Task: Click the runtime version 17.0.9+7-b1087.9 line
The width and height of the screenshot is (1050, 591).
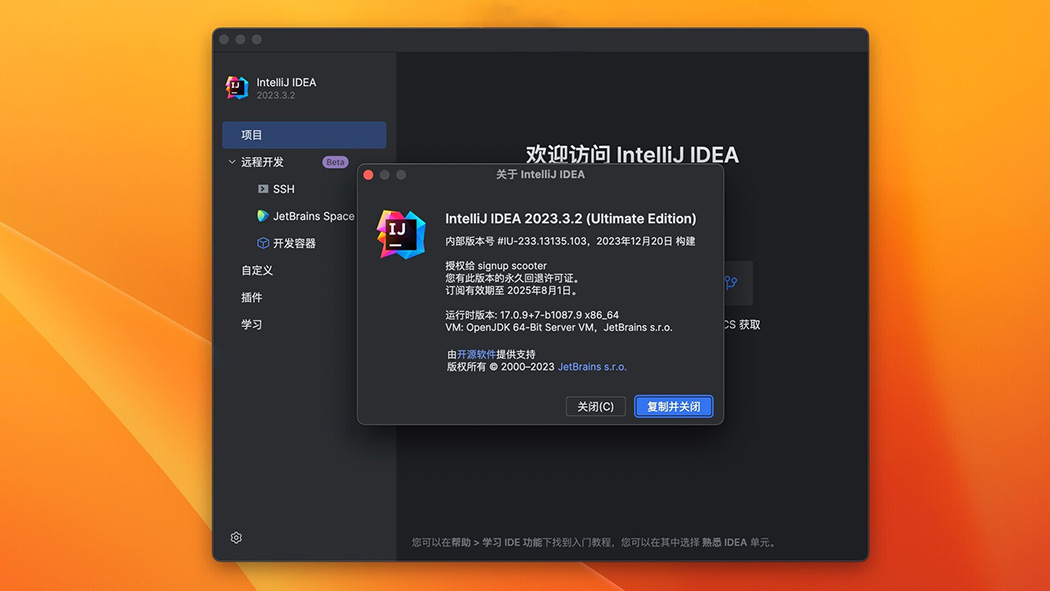Action: point(532,315)
